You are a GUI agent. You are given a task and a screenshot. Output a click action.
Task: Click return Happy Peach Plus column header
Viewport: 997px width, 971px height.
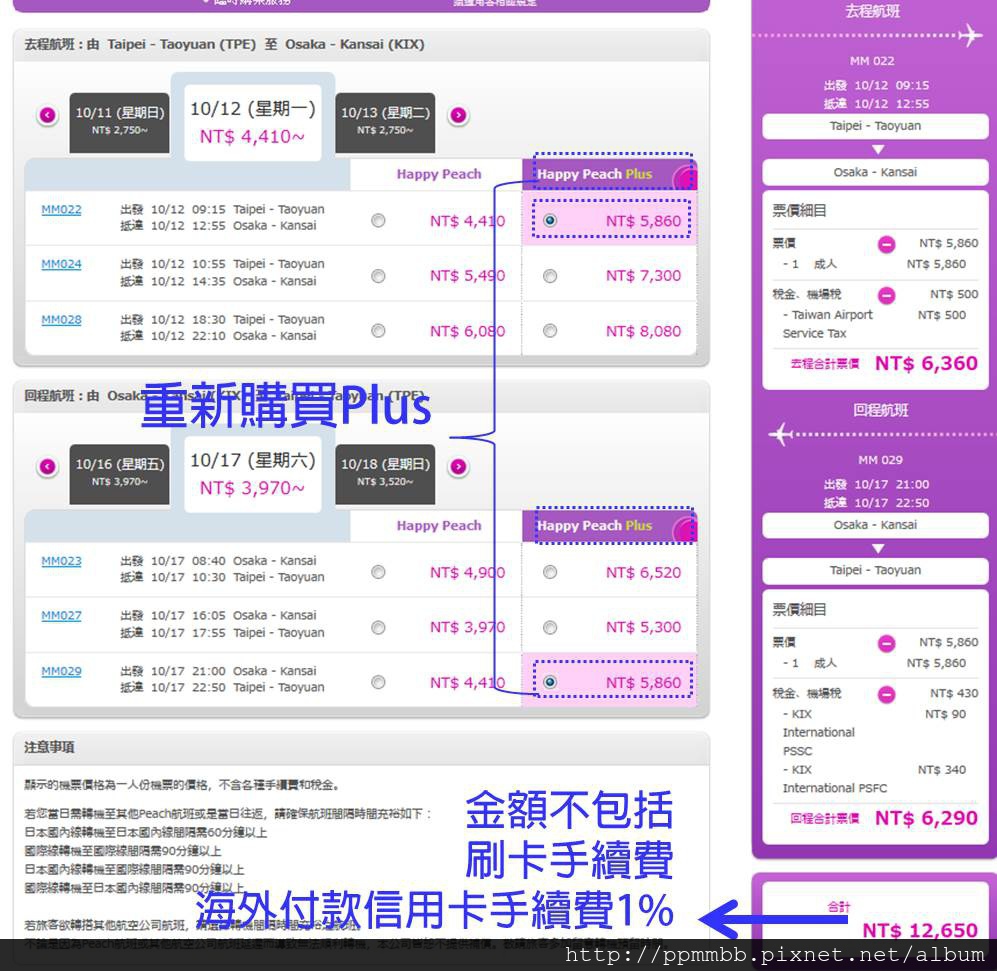coord(609,526)
